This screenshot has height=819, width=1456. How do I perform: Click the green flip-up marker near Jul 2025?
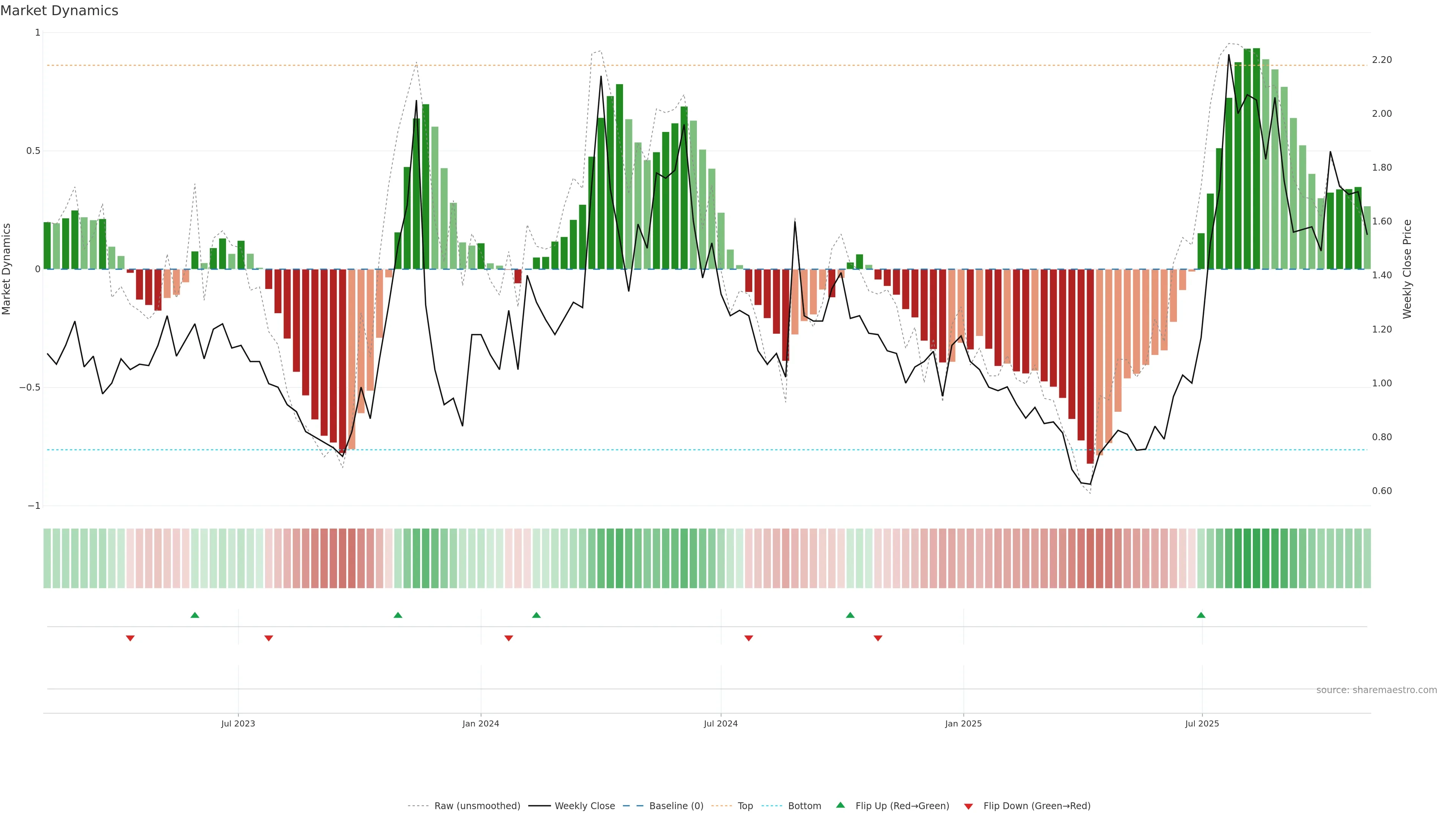1201,615
